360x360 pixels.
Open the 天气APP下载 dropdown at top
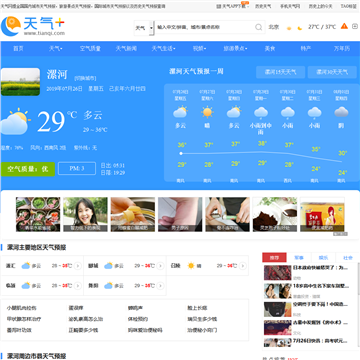233,6
